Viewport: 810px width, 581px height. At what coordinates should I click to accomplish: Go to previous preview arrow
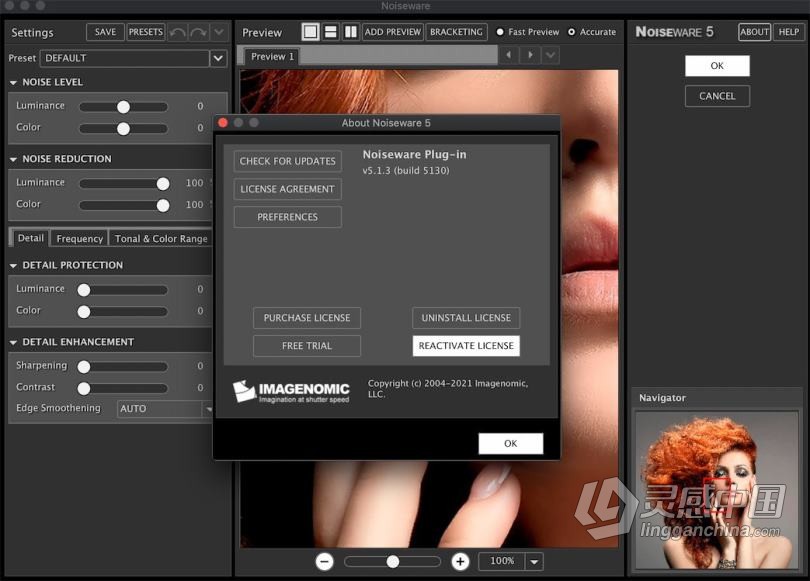pyautogui.click(x=509, y=55)
